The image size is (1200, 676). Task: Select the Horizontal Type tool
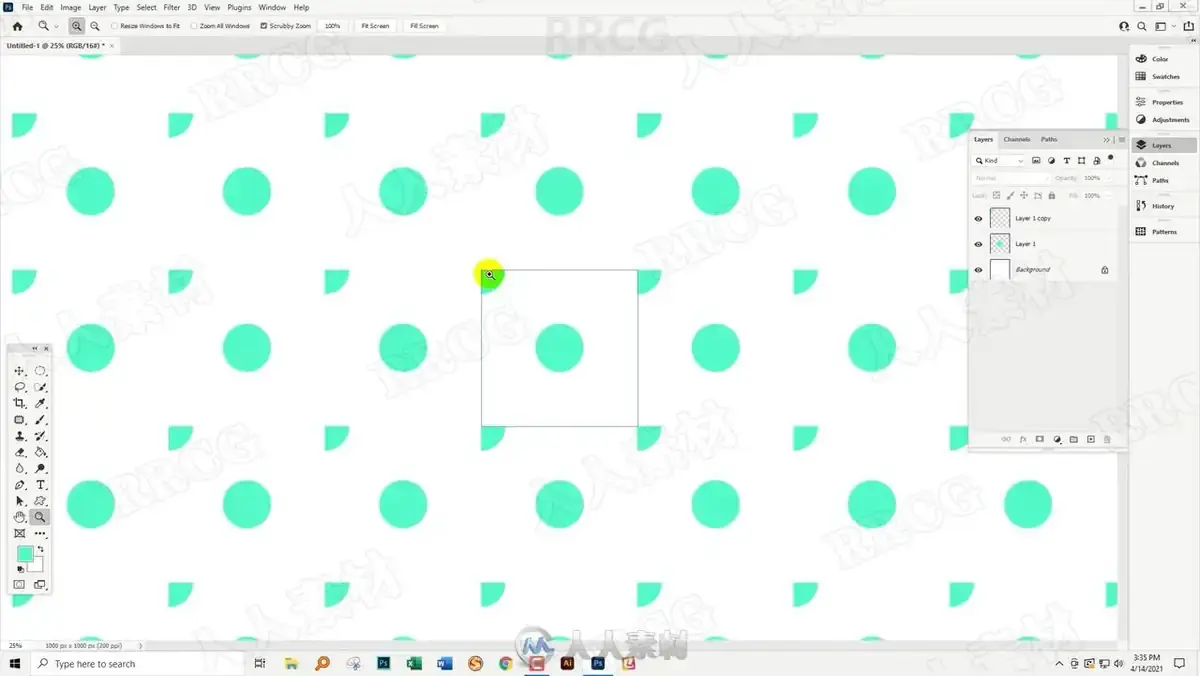coord(40,485)
